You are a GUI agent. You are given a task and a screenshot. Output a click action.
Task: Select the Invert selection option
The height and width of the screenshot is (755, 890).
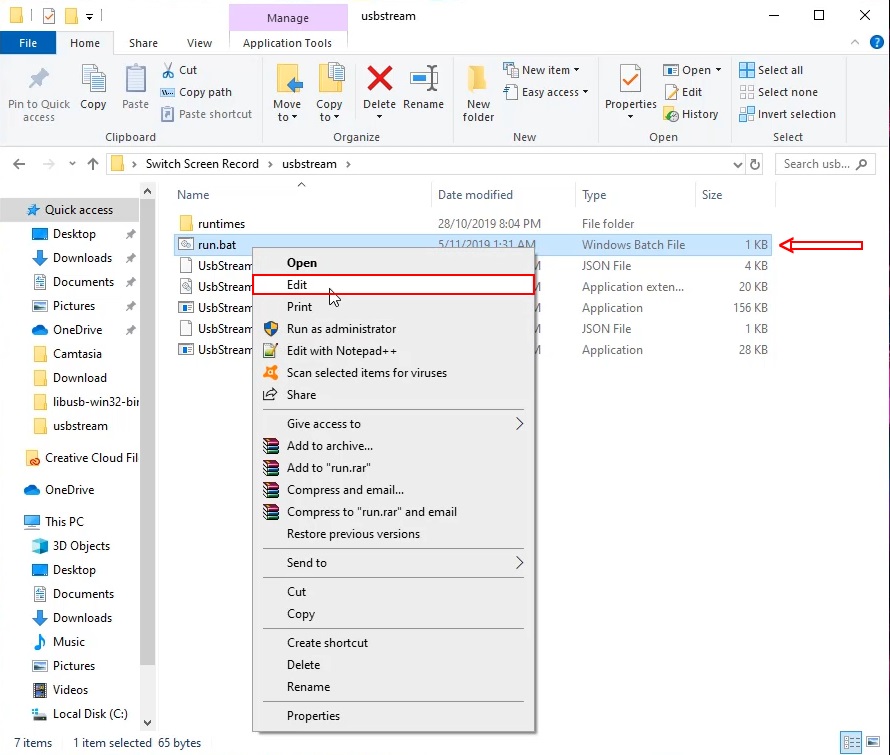(787, 114)
